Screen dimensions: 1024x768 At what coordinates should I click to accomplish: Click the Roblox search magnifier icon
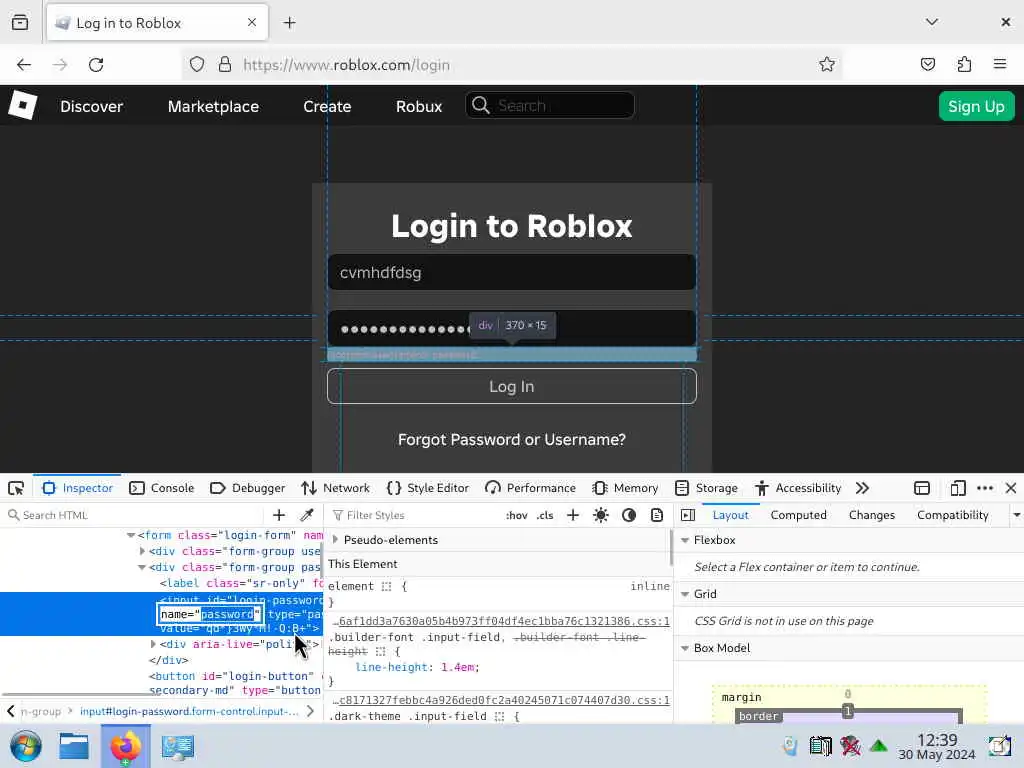coord(481,105)
